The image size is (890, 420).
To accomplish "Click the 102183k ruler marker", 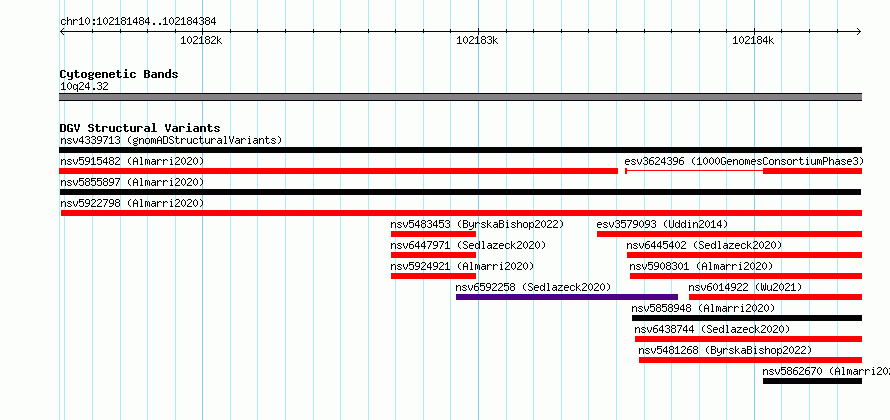I will pyautogui.click(x=477, y=40).
